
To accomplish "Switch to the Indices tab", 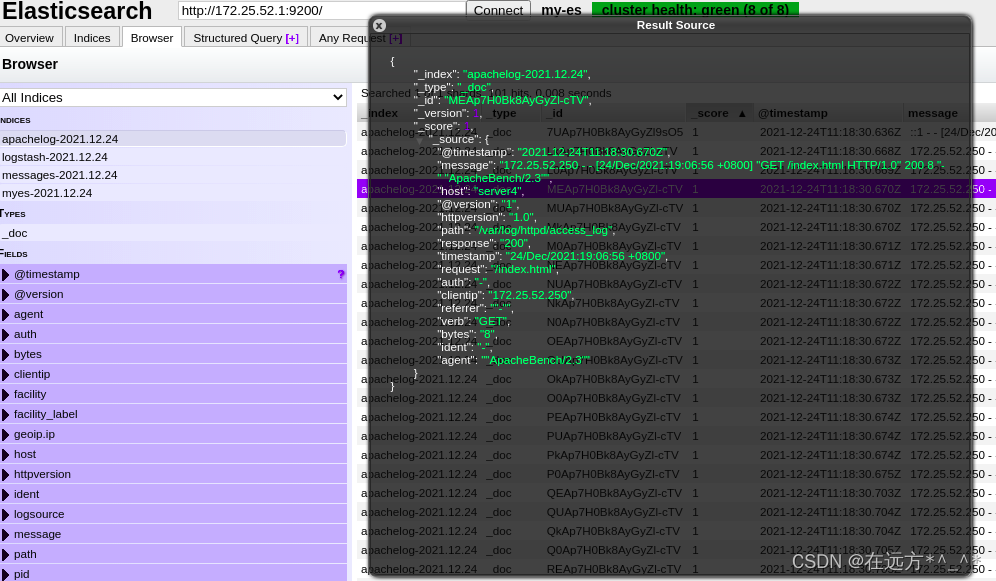I will [x=92, y=38].
